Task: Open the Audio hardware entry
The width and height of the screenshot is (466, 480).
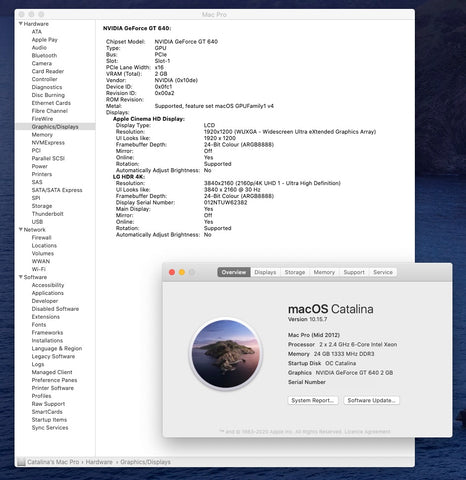Action: point(39,48)
